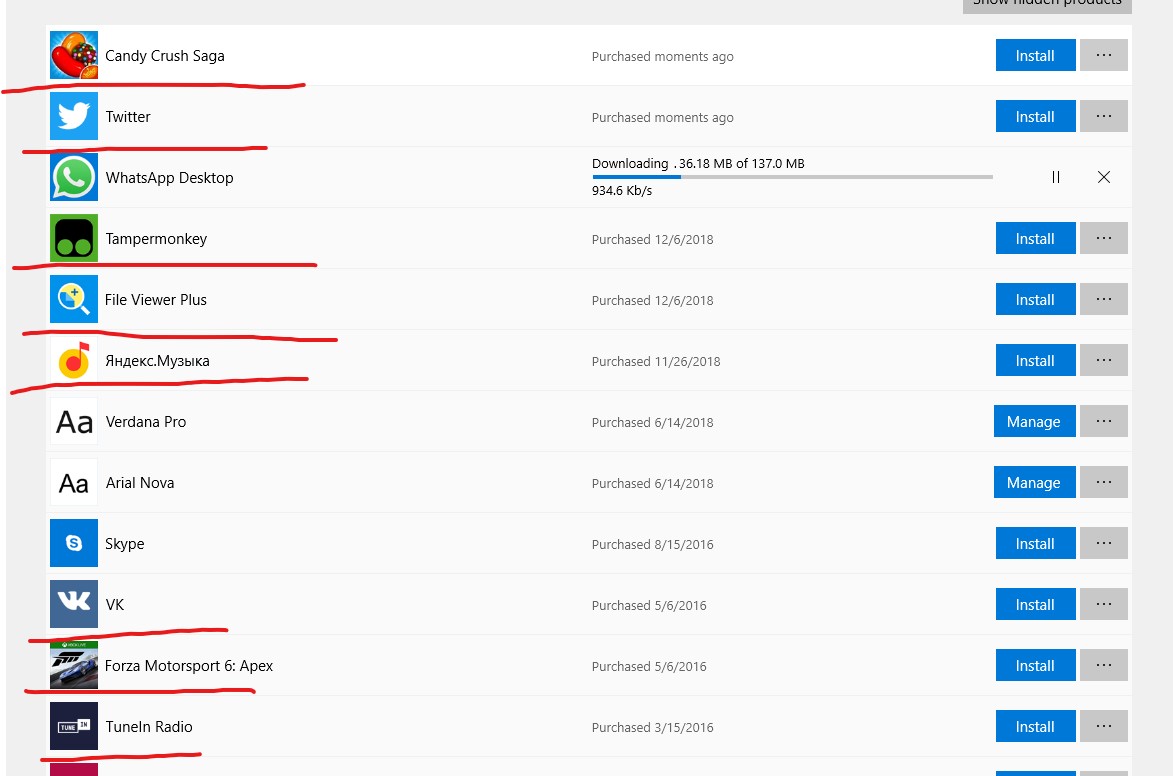Install the VK app
Viewport: 1173px width, 776px height.
(x=1035, y=604)
